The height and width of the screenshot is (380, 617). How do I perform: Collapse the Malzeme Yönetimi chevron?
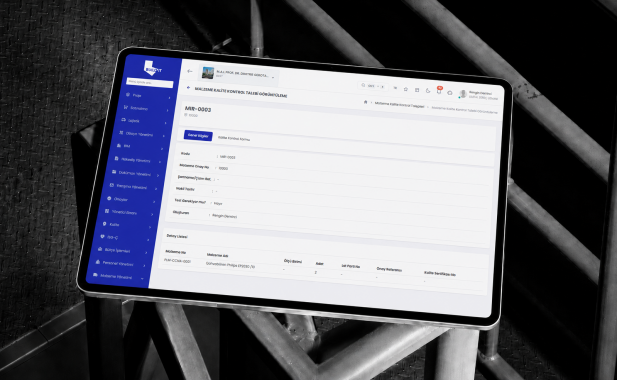142,279
